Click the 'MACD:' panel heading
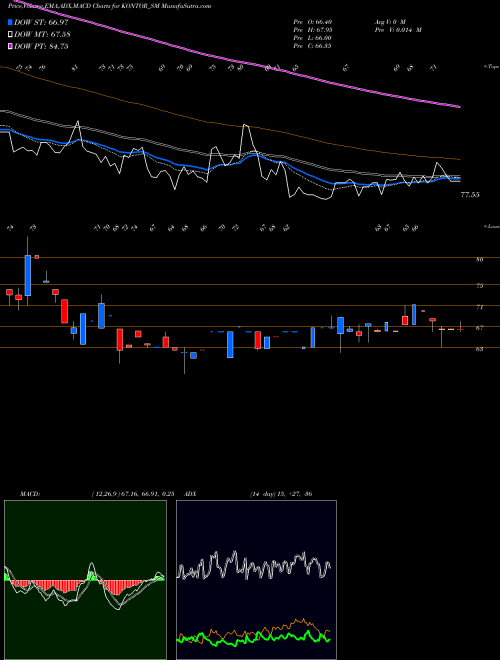The height and width of the screenshot is (660, 500). (29, 494)
